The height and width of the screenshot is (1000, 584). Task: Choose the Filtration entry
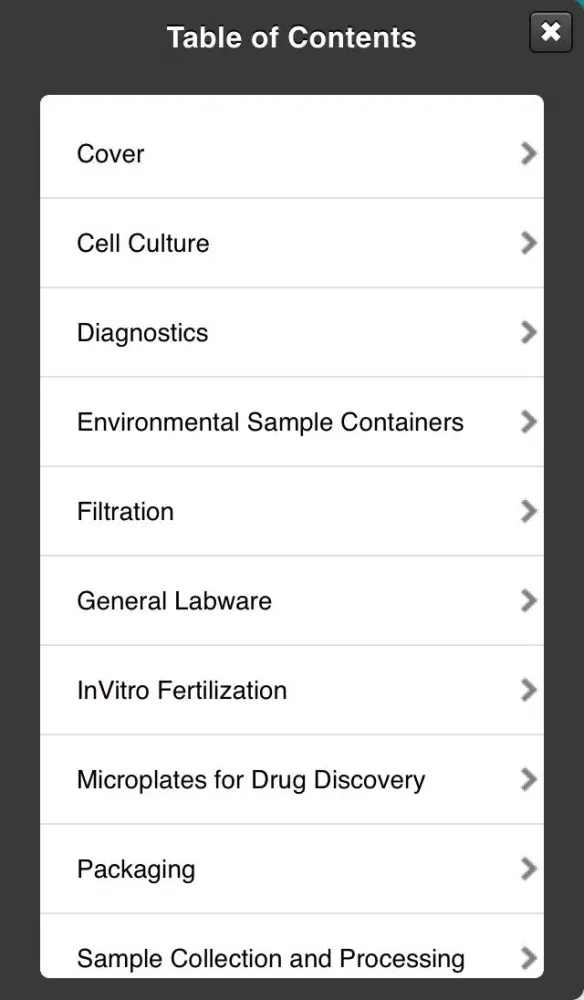[292, 511]
